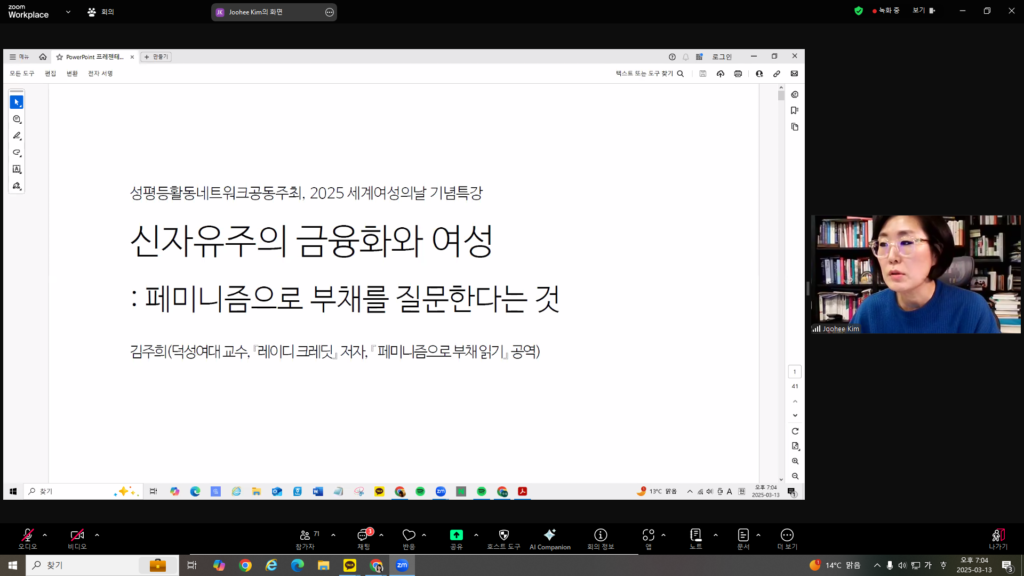Open the pages copy panel icon on right rail
The height and width of the screenshot is (576, 1024).
point(795,127)
